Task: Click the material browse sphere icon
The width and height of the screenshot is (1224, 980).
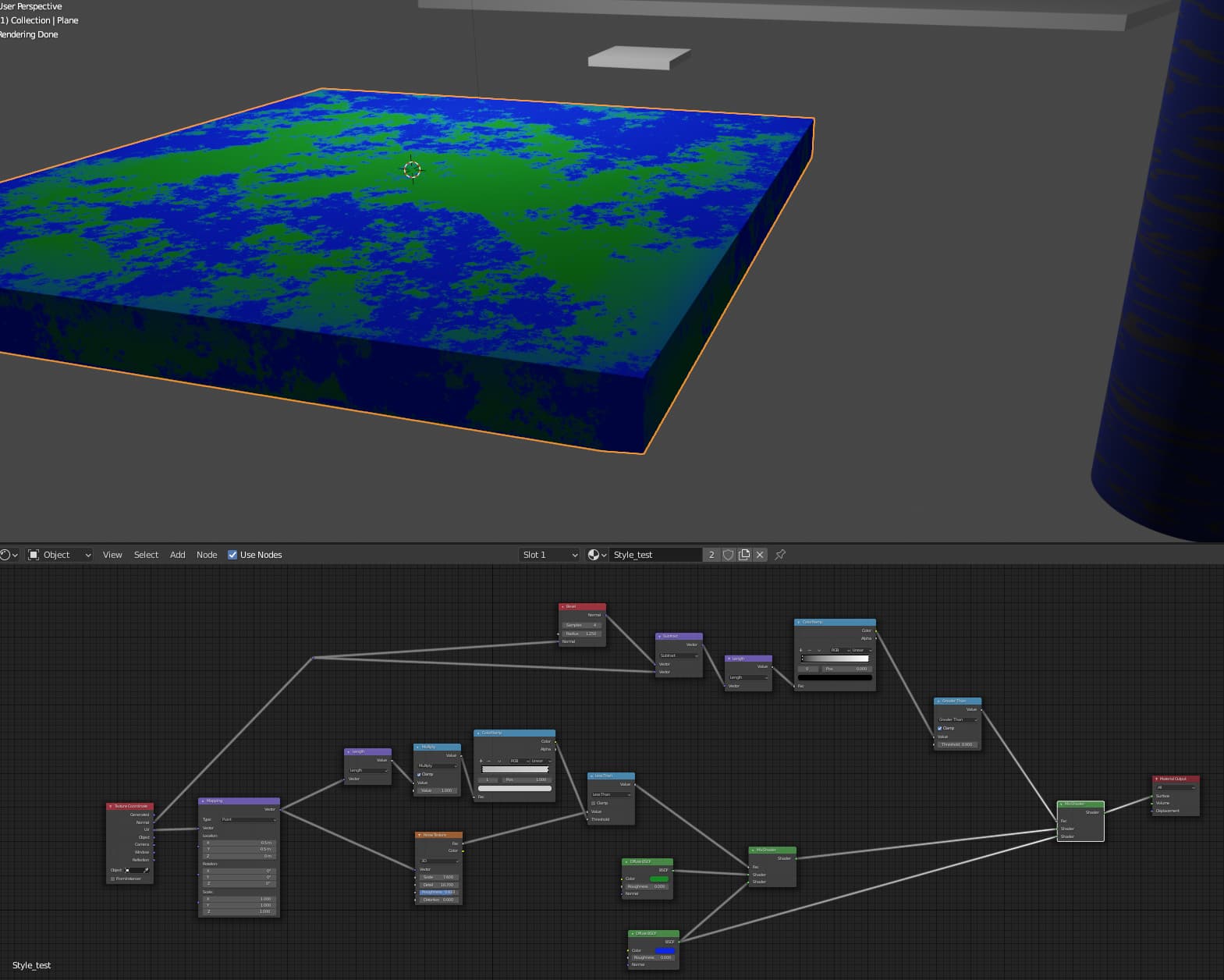Action: pyautogui.click(x=597, y=555)
